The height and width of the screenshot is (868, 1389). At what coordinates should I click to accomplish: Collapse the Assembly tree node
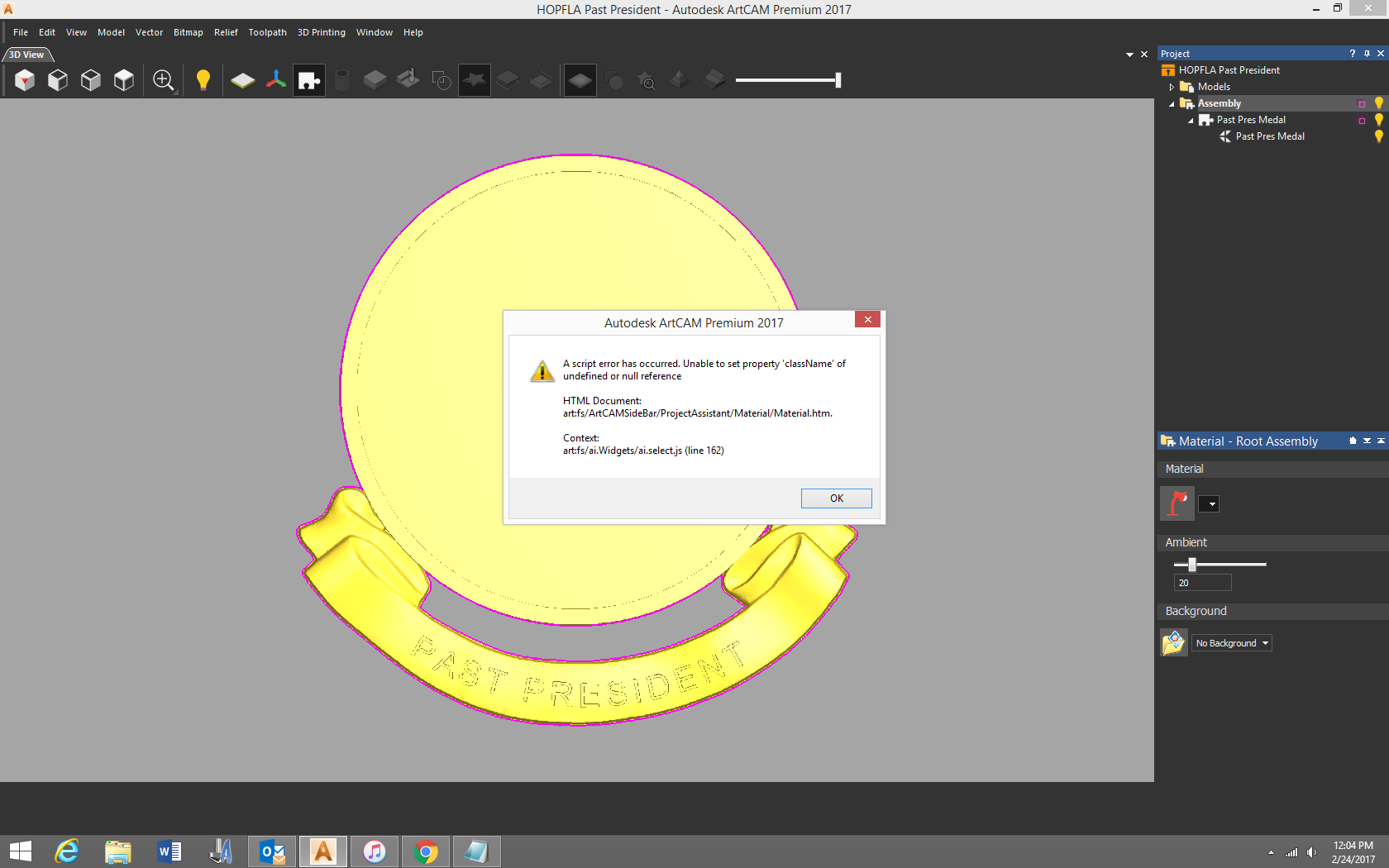pyautogui.click(x=1171, y=103)
